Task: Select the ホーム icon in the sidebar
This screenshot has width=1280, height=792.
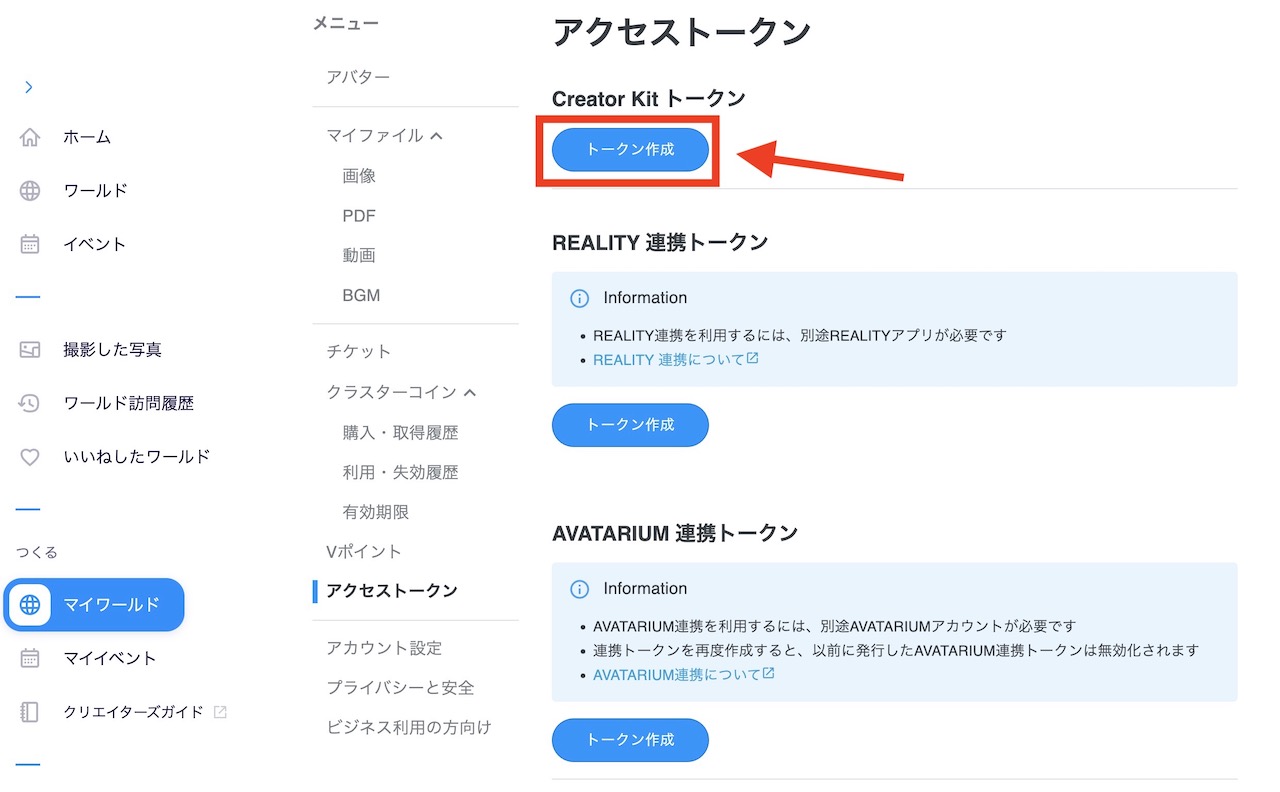Action: pyautogui.click(x=30, y=137)
